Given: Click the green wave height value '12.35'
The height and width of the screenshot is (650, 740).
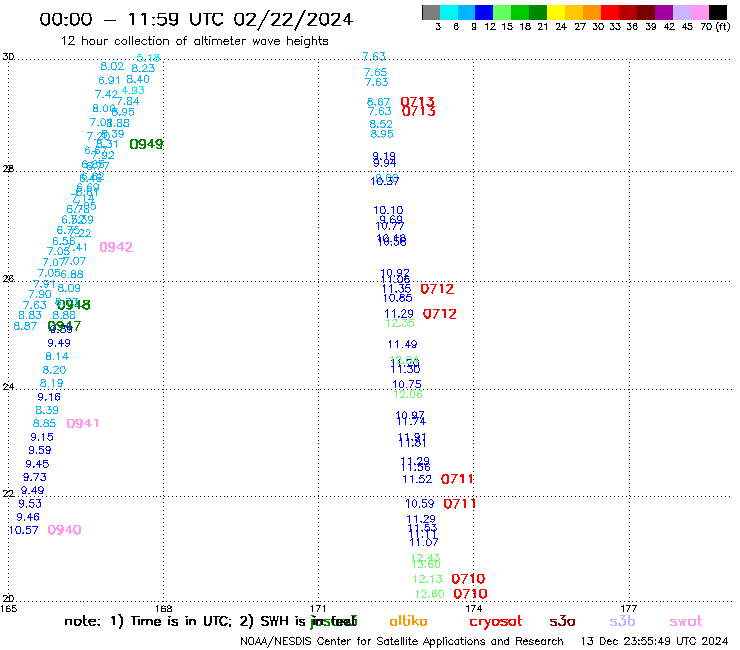Looking at the screenshot, I should coord(400,323).
